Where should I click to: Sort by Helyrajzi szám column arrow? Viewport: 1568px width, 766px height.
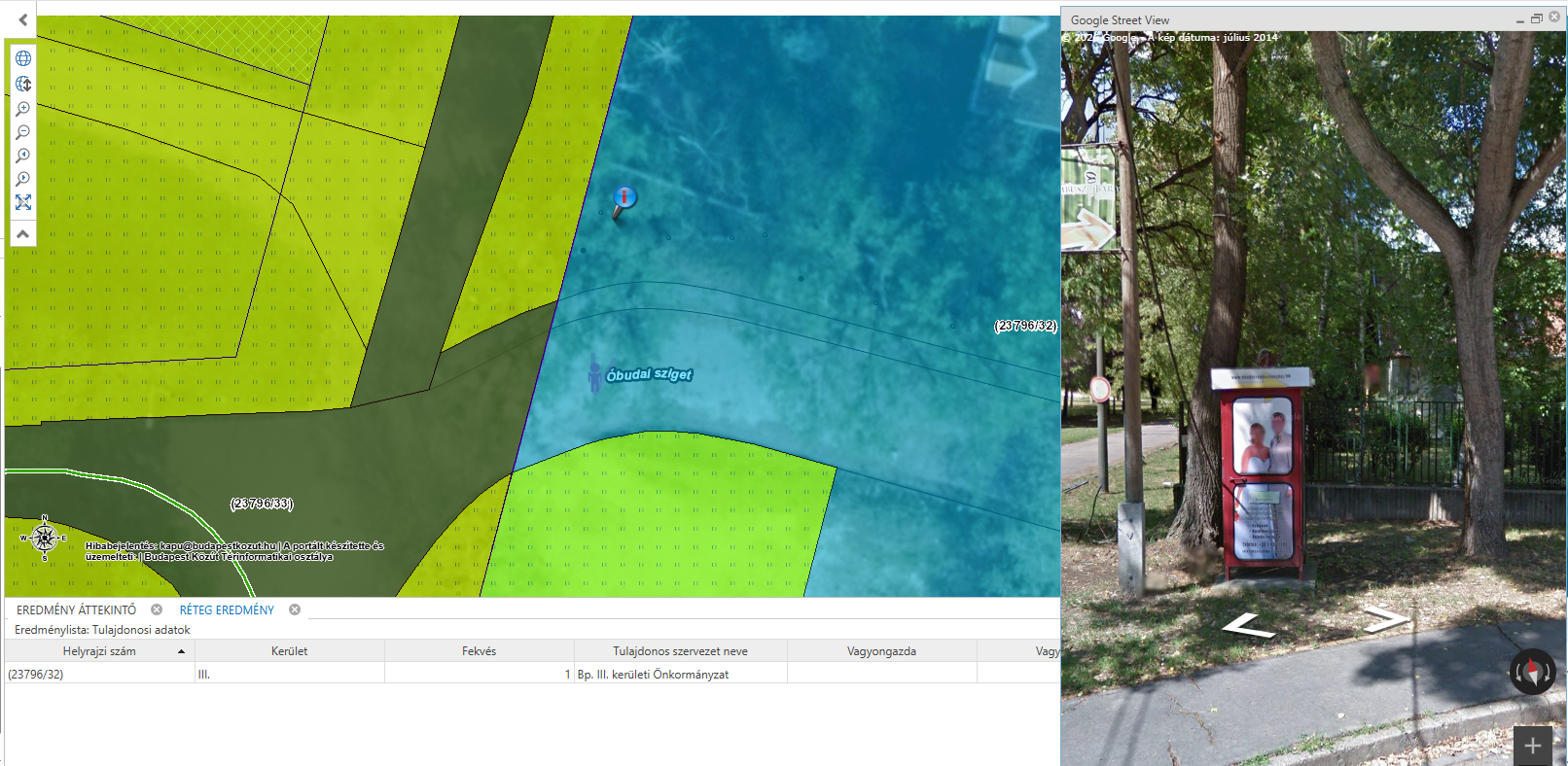[x=181, y=651]
